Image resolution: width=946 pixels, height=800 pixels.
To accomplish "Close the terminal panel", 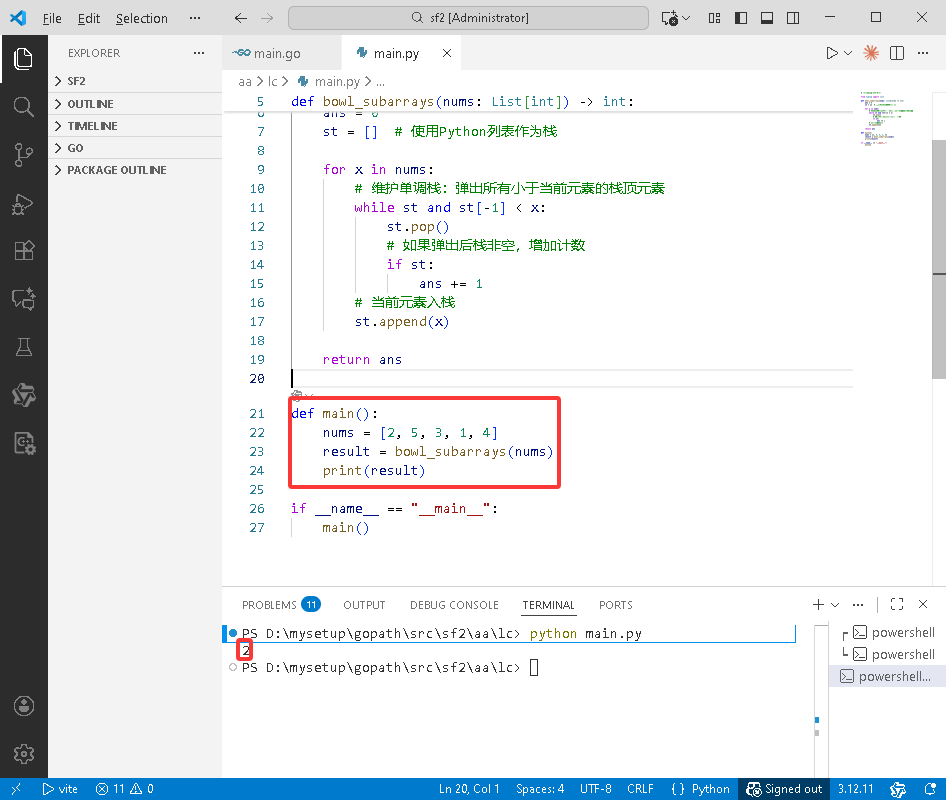I will pos(922,605).
